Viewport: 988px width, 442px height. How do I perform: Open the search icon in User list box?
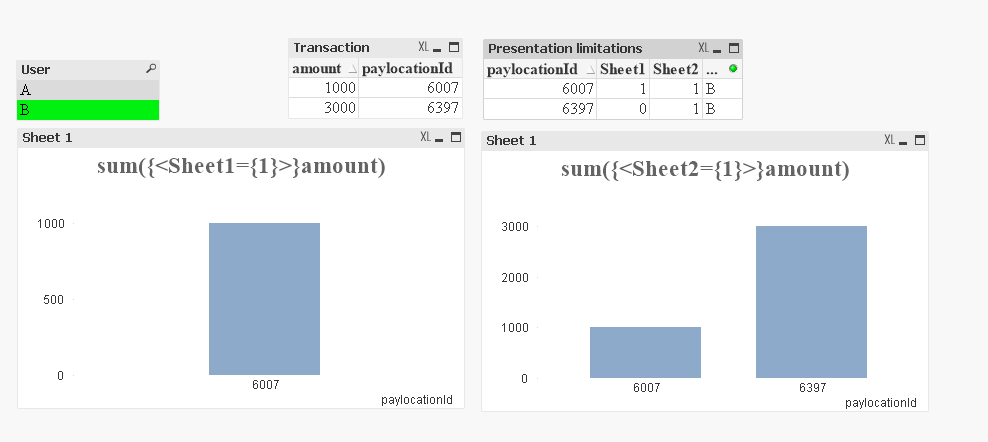click(x=151, y=69)
